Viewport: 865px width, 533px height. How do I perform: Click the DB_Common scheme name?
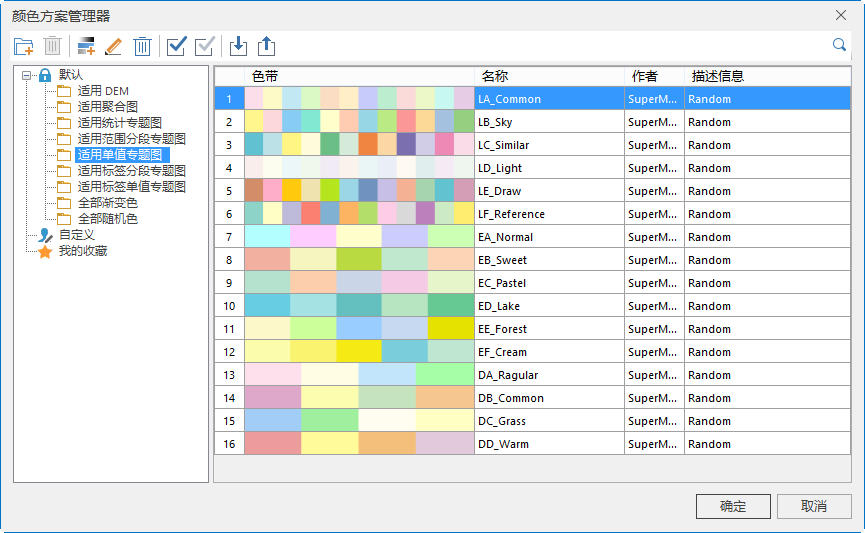(511, 398)
